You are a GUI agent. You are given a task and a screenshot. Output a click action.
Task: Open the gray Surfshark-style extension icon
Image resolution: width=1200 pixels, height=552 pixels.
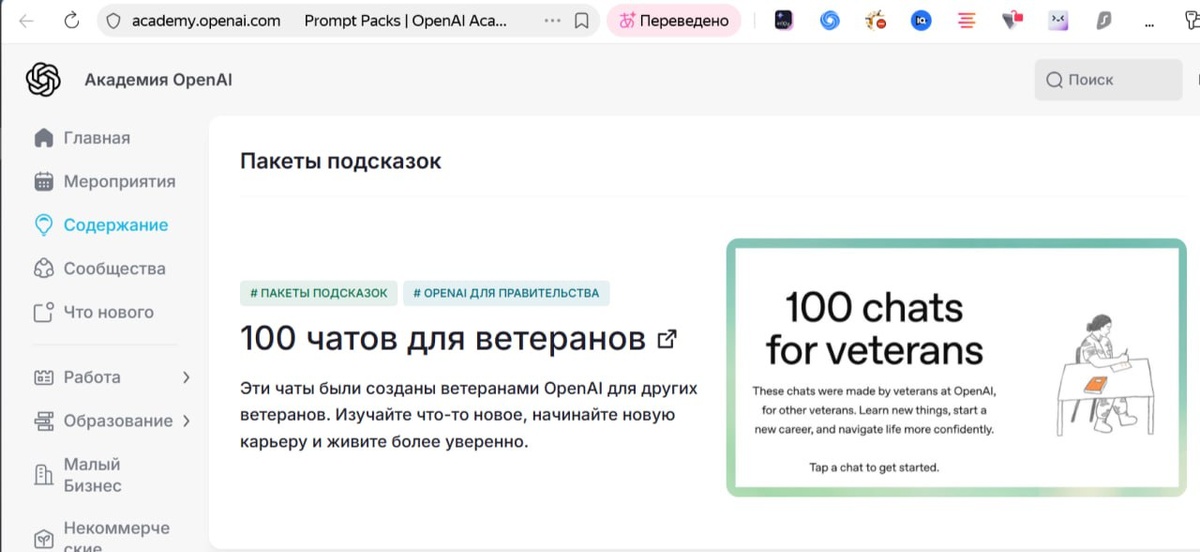(1104, 20)
